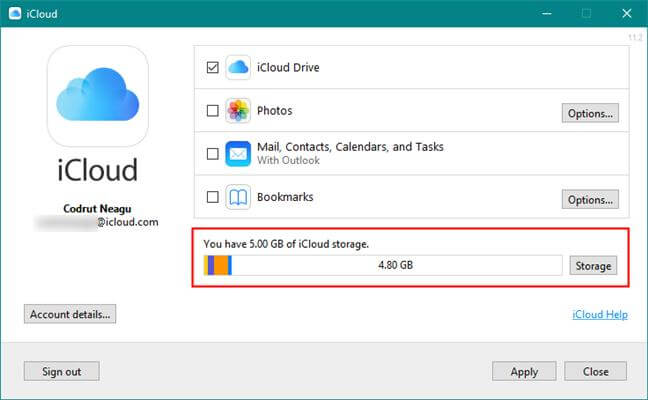This screenshot has width=648, height=400.
Task: Enable the Photos checkbox
Action: click(x=212, y=111)
